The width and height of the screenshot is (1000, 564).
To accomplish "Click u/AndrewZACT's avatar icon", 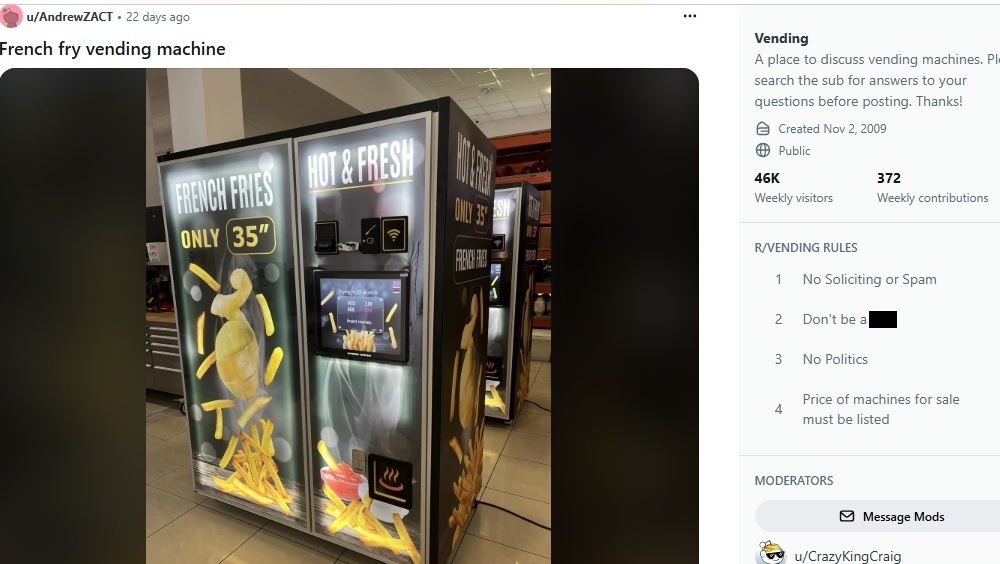I will (x=11, y=17).
